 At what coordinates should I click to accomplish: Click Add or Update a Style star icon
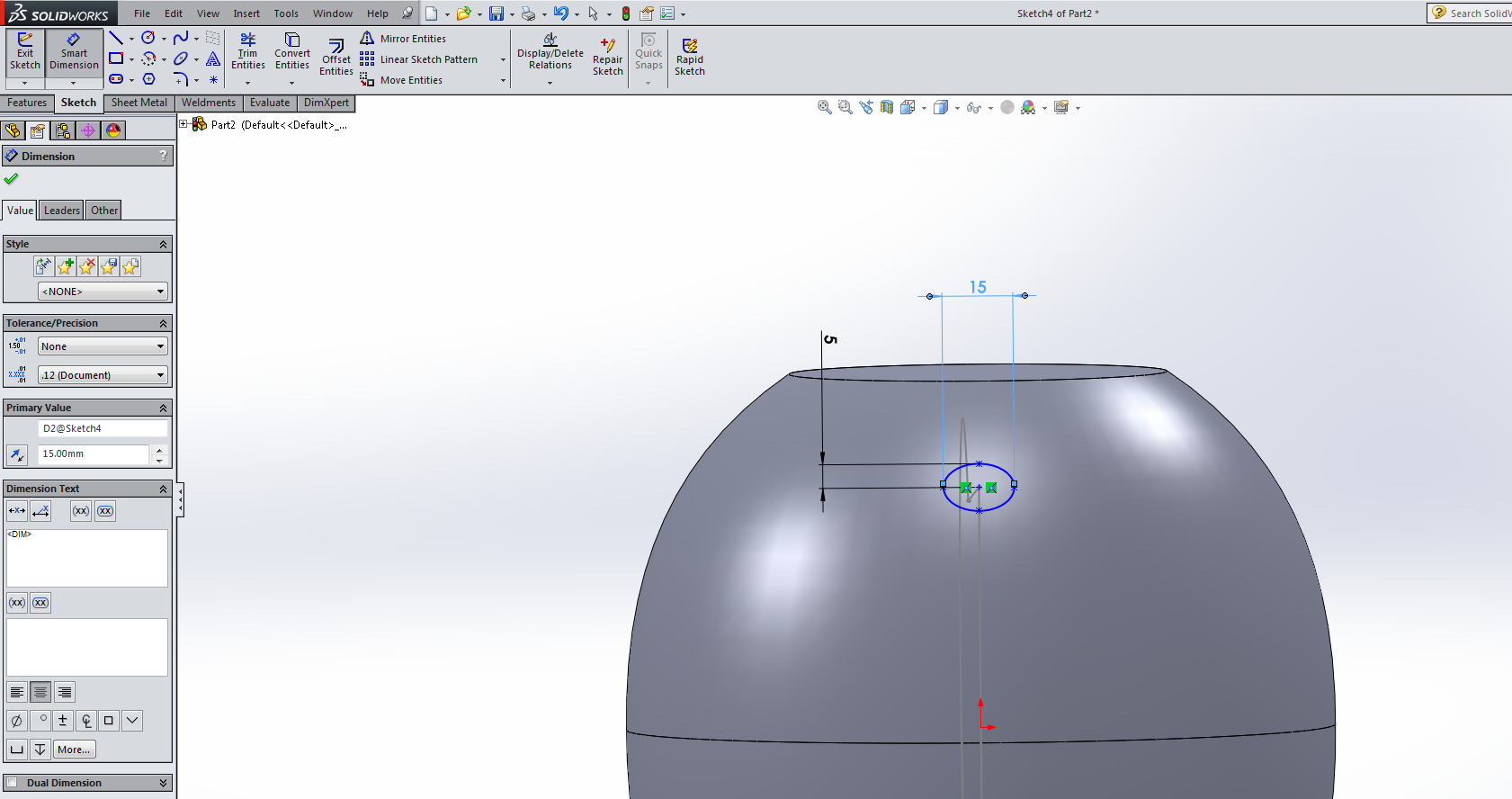tap(66, 266)
